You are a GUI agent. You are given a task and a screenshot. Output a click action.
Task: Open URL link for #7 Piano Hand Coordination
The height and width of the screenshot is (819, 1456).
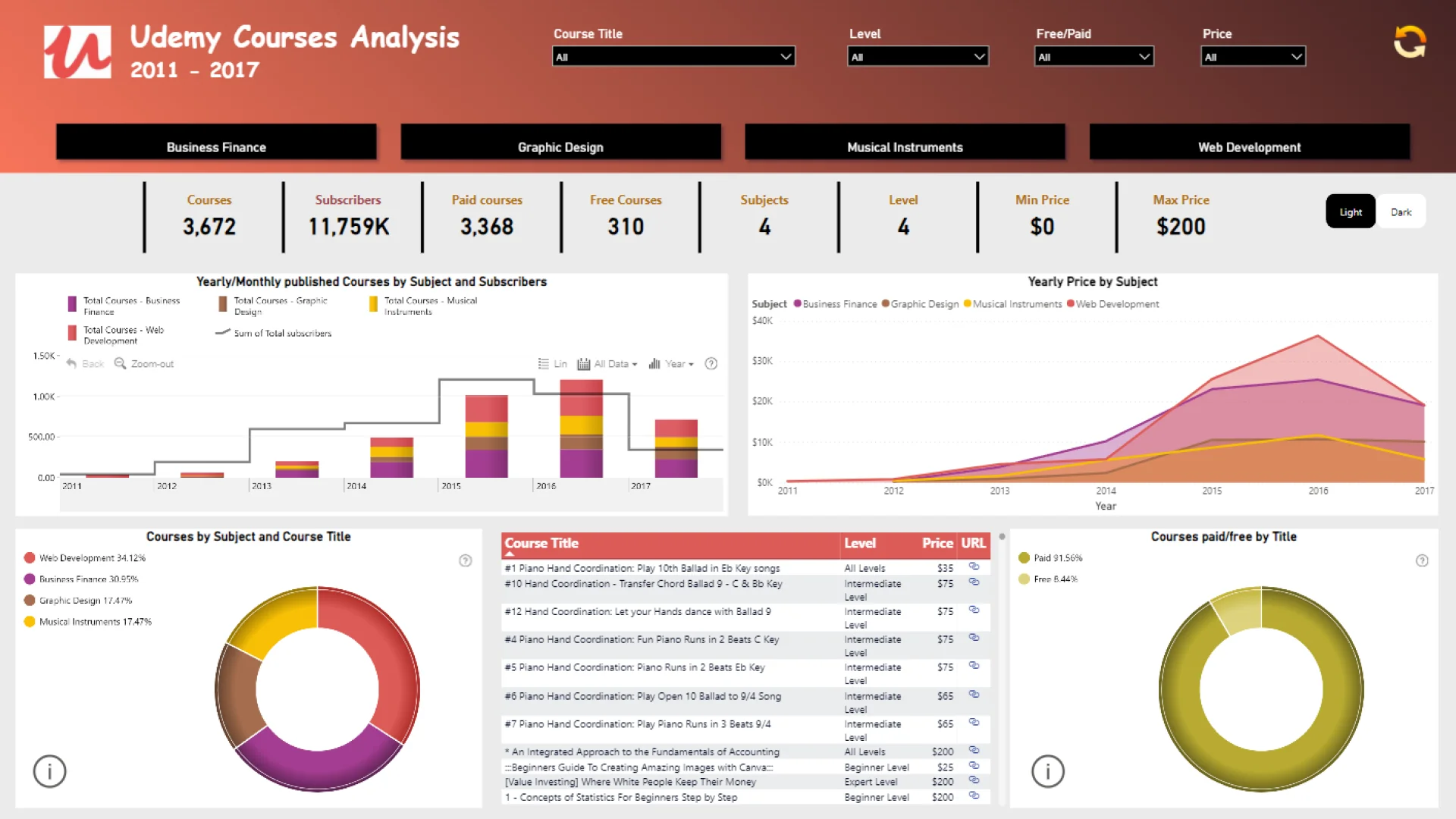click(x=974, y=723)
